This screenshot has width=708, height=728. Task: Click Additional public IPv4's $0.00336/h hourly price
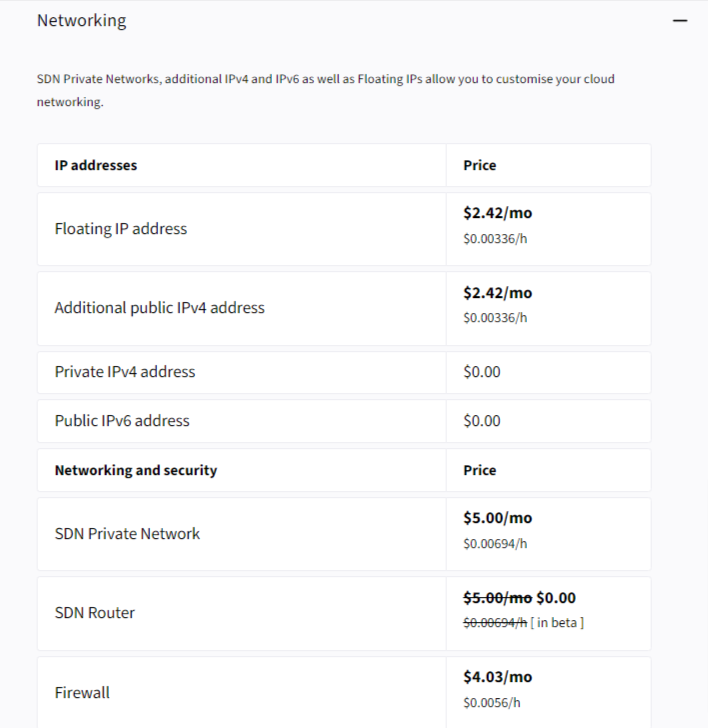click(495, 318)
